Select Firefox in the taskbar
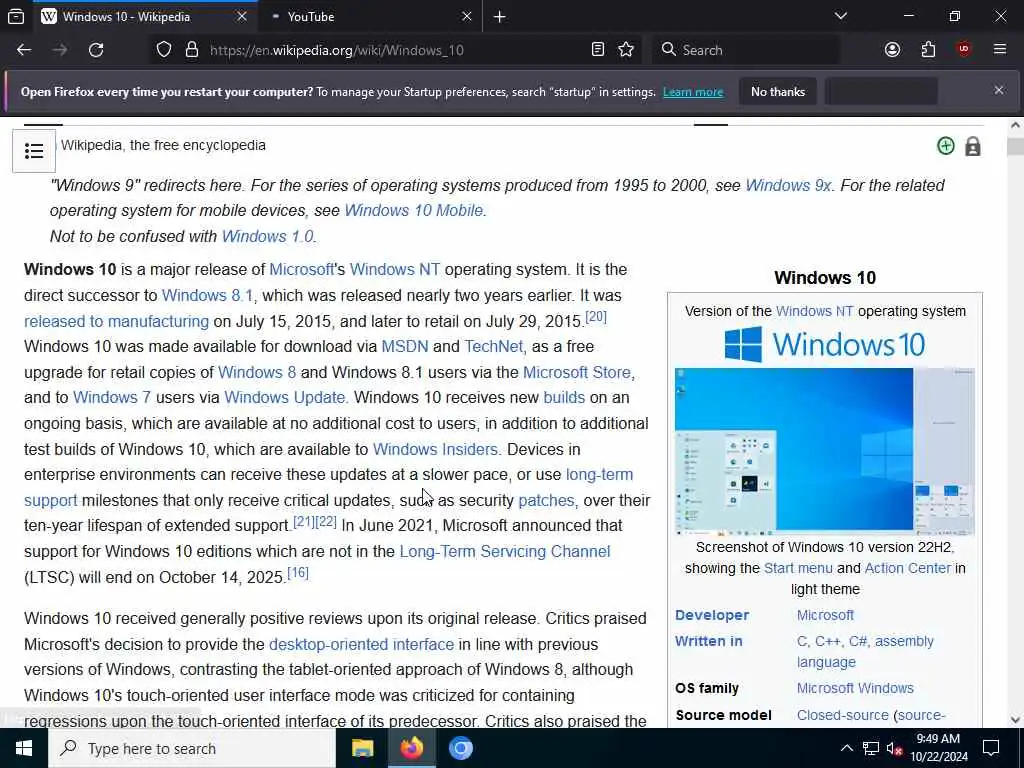 411,748
